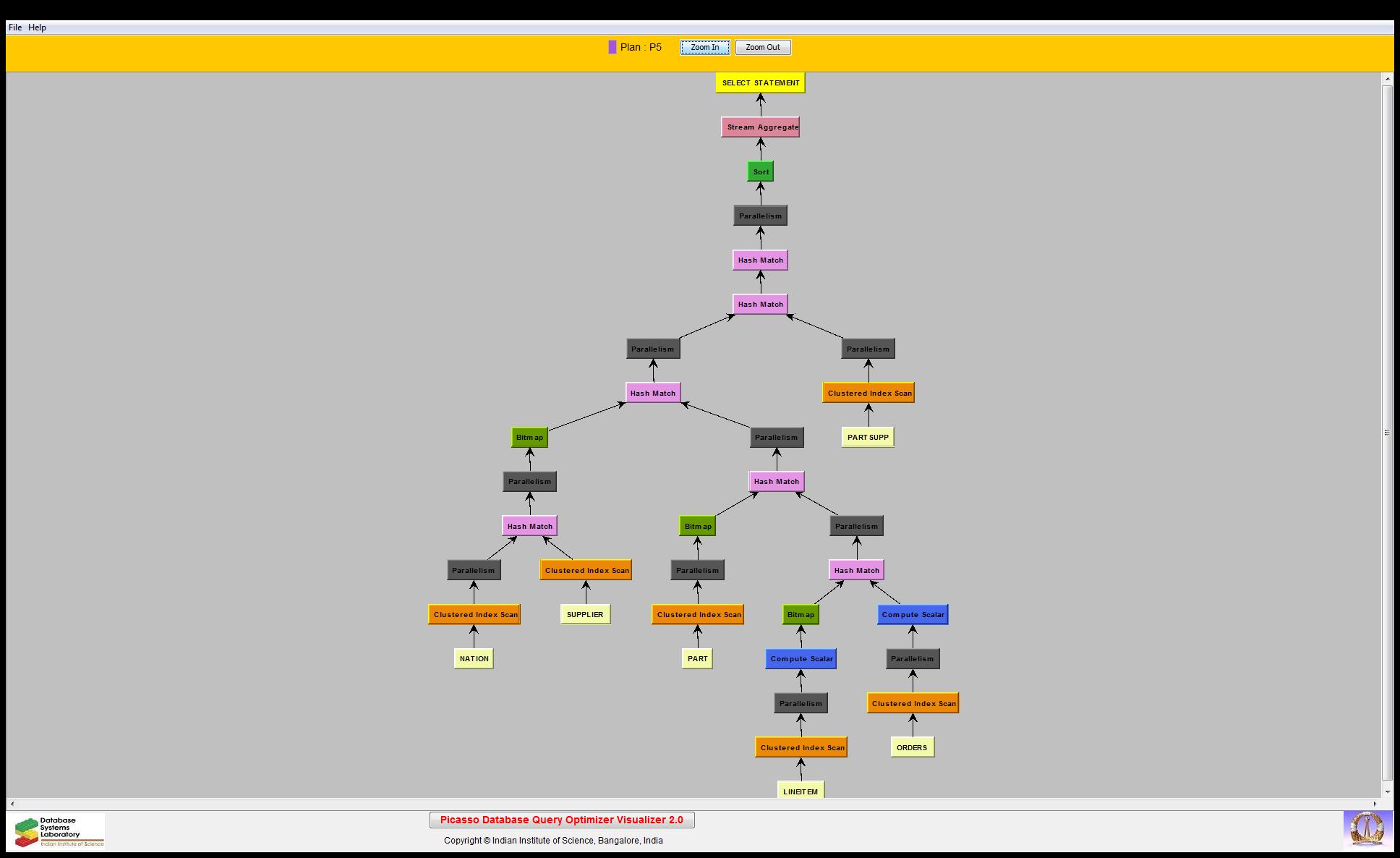The height and width of the screenshot is (858, 1400).
Task: Click the purple Plan P5 color swatch
Action: coord(612,47)
